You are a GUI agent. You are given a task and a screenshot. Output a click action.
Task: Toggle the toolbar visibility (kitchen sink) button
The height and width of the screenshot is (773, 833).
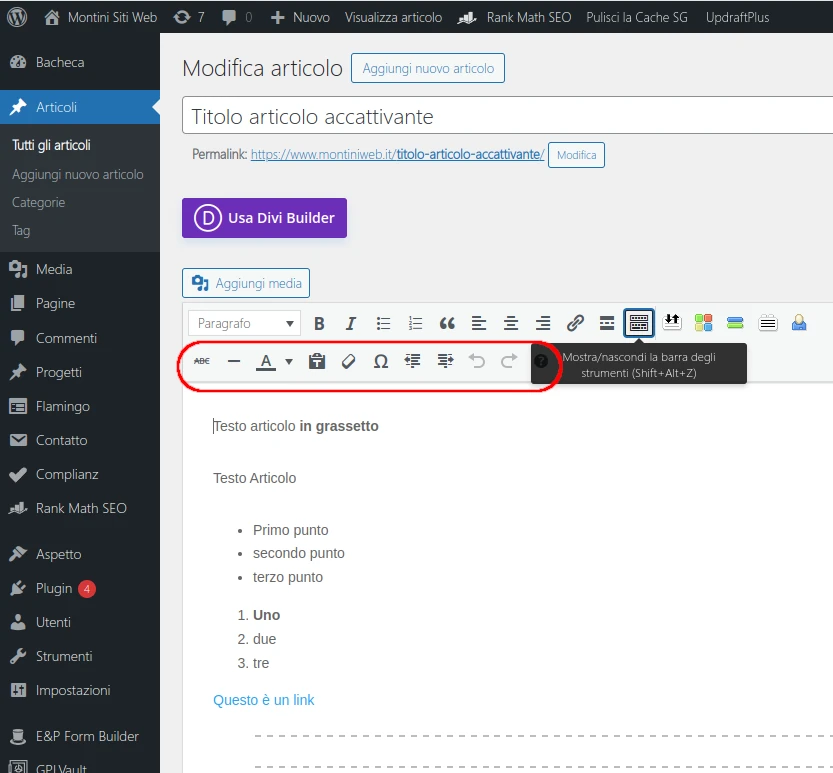click(x=639, y=323)
